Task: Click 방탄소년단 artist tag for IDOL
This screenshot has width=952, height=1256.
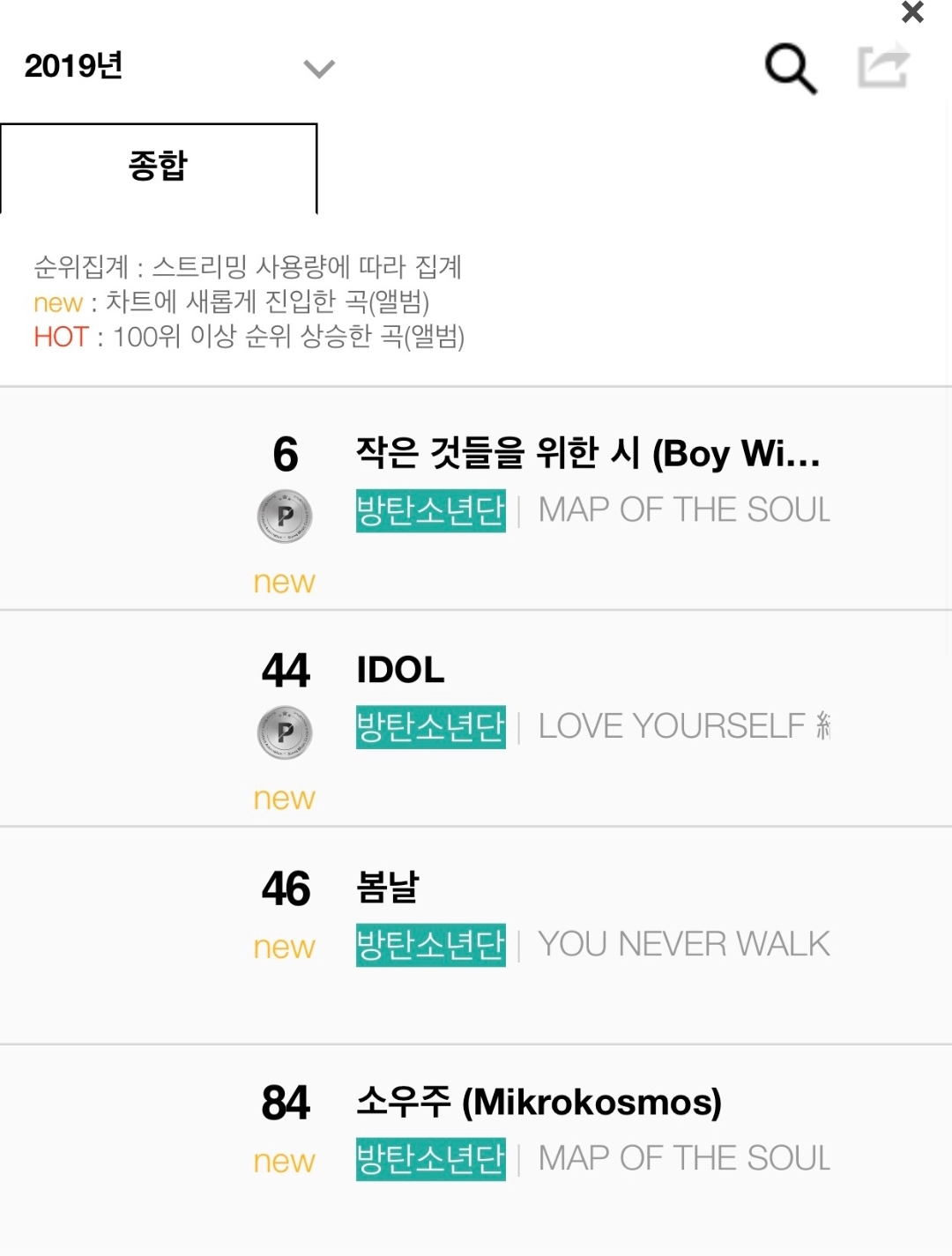Action: click(x=430, y=727)
